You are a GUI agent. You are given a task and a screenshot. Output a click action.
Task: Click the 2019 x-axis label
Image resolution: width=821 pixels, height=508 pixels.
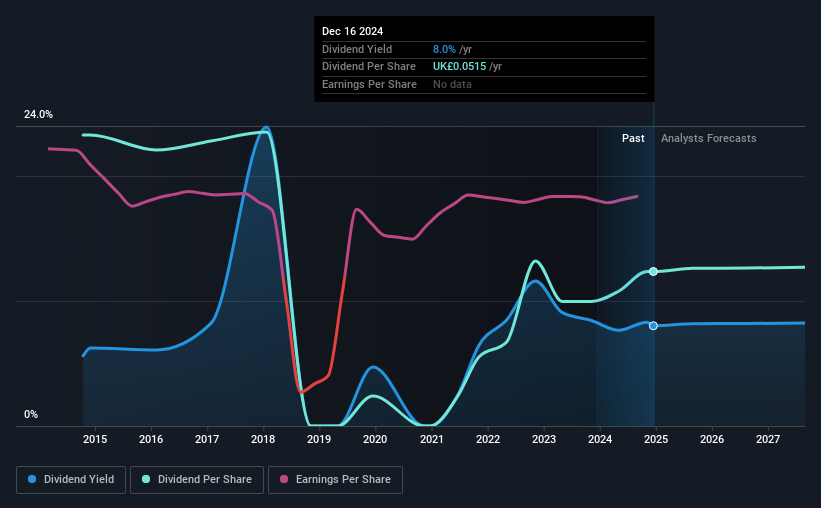click(x=319, y=439)
